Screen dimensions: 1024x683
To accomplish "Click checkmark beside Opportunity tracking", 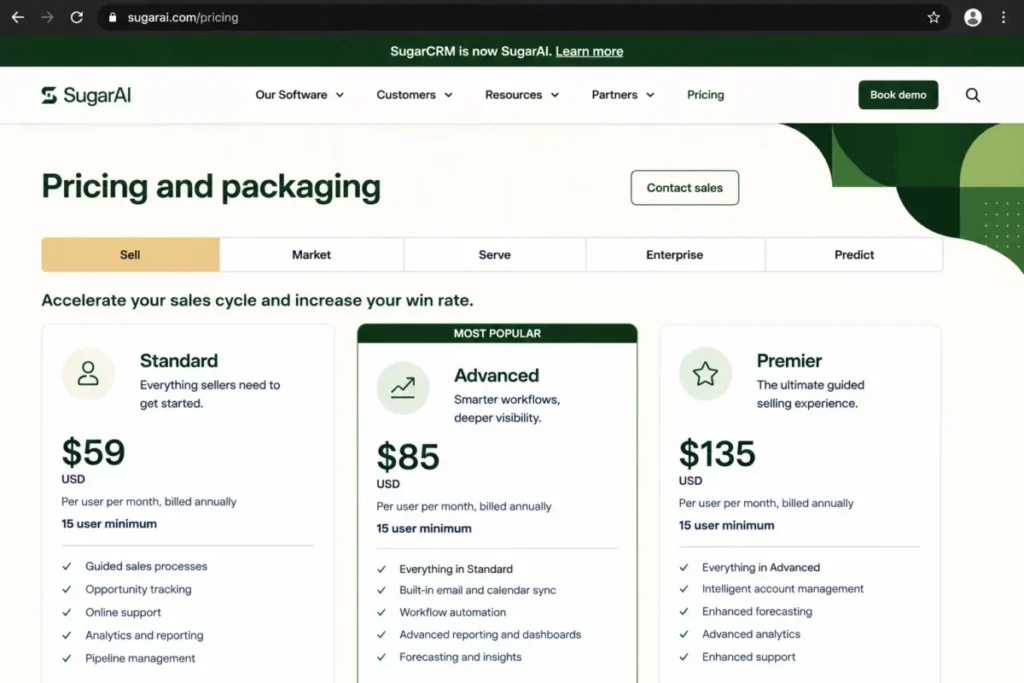I will (x=67, y=589).
